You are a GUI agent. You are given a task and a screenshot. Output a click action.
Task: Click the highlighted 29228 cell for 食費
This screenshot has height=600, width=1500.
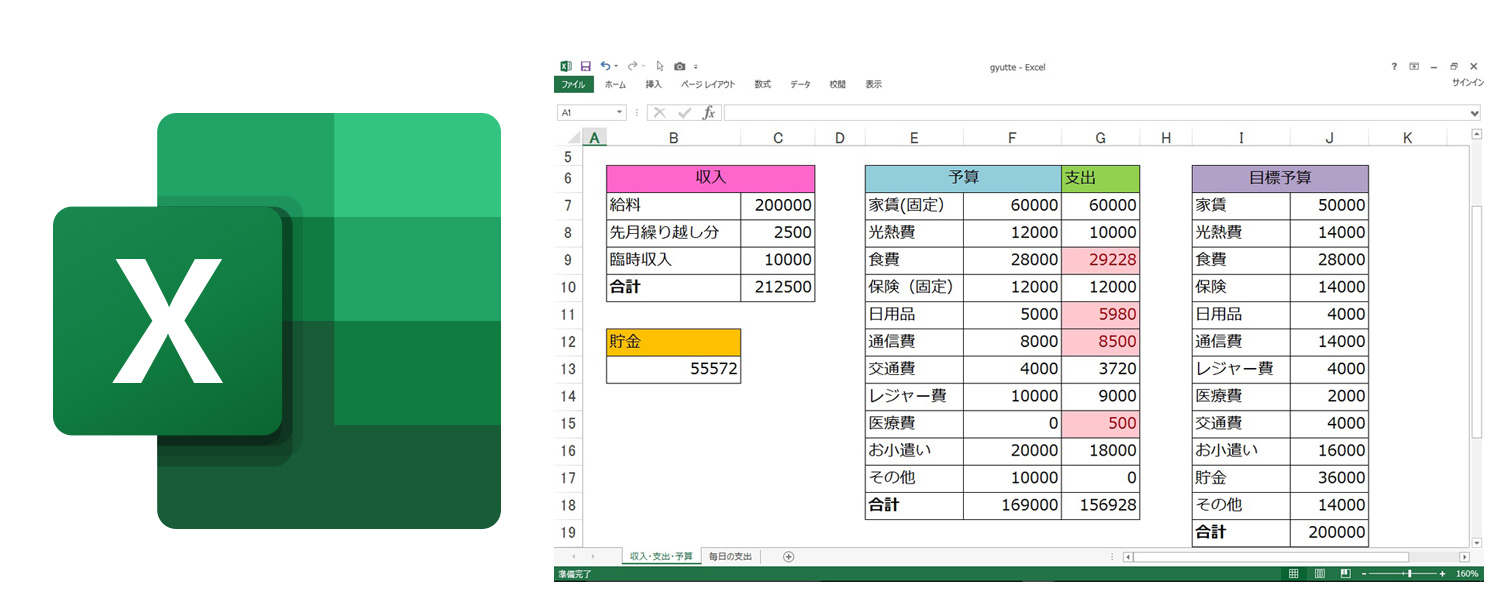[1100, 260]
